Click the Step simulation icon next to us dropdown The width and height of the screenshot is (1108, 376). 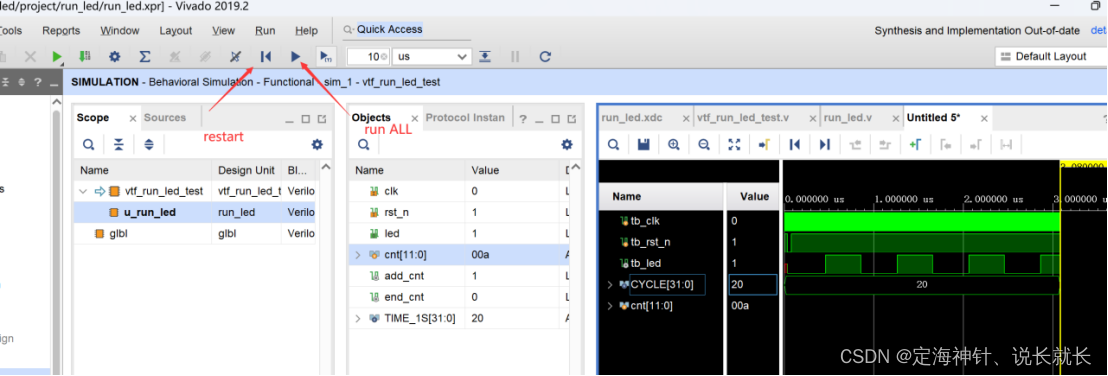coord(485,56)
